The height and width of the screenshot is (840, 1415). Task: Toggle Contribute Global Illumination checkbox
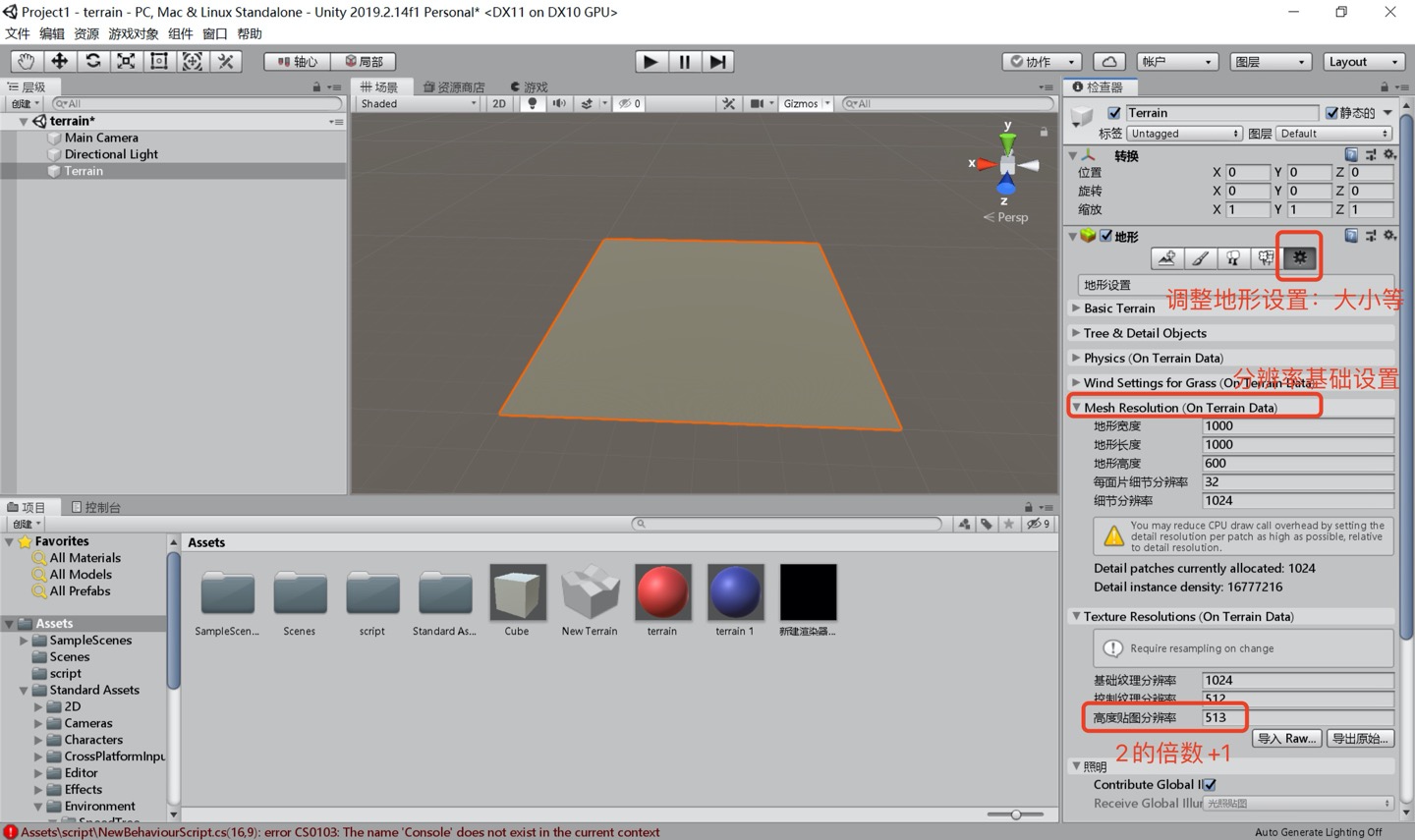(x=1210, y=784)
